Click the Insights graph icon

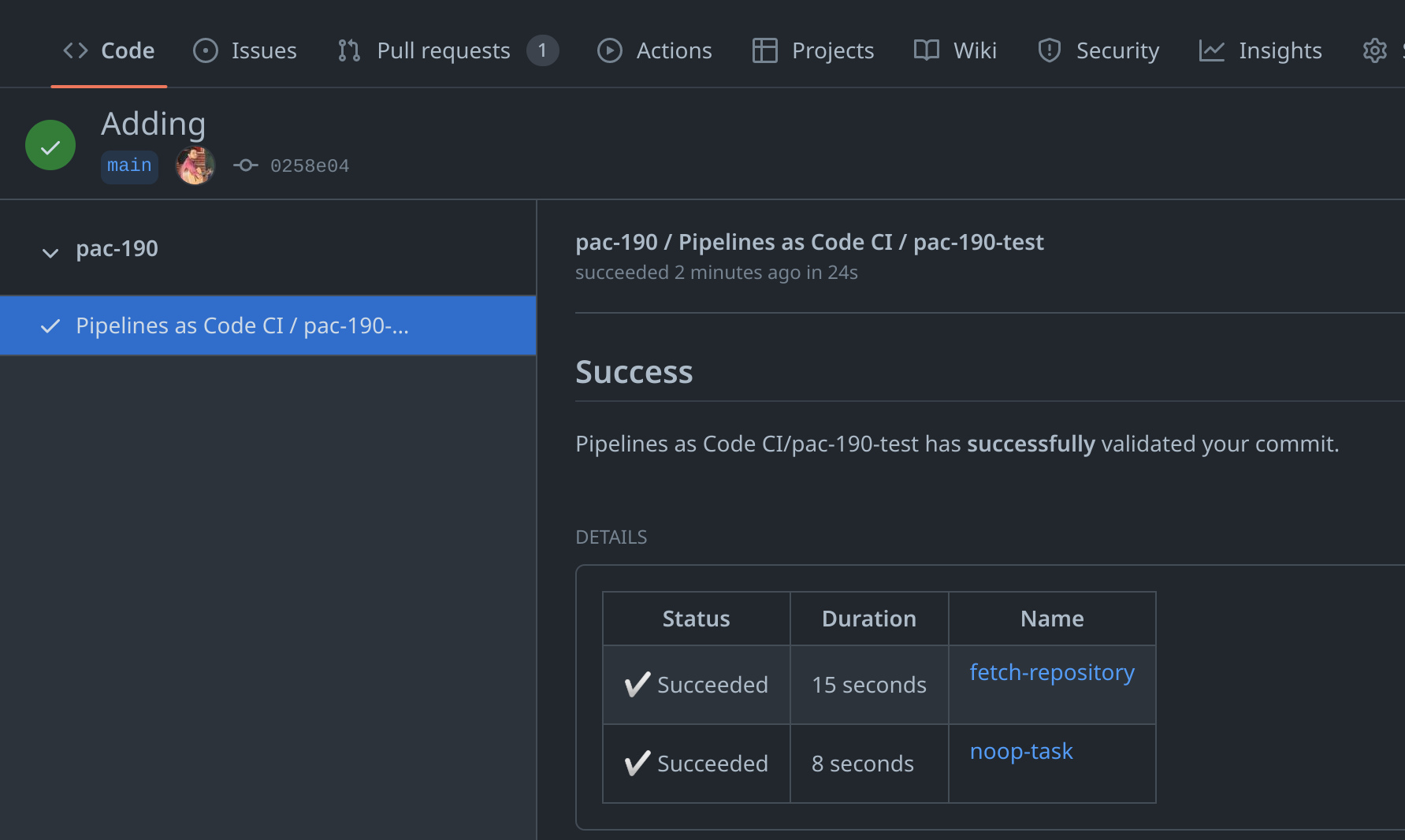(x=1211, y=50)
